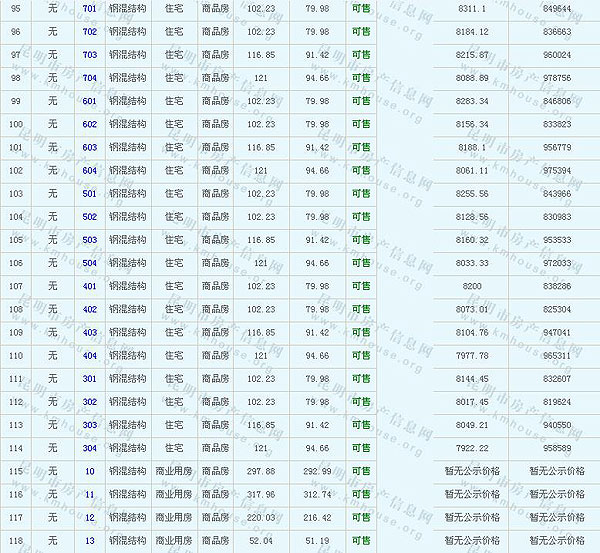Click the 297.88 area cell
This screenshot has height=553, width=600.
(x=260, y=471)
